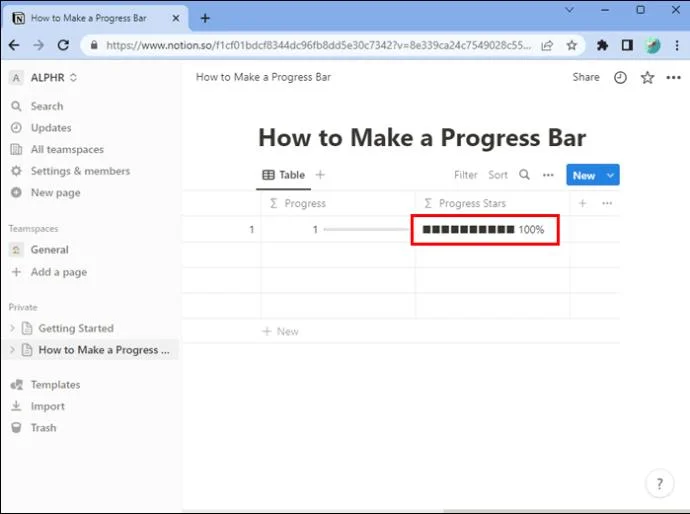This screenshot has width=690, height=514.
Task: Share this page from address bar
Action: coord(547,45)
